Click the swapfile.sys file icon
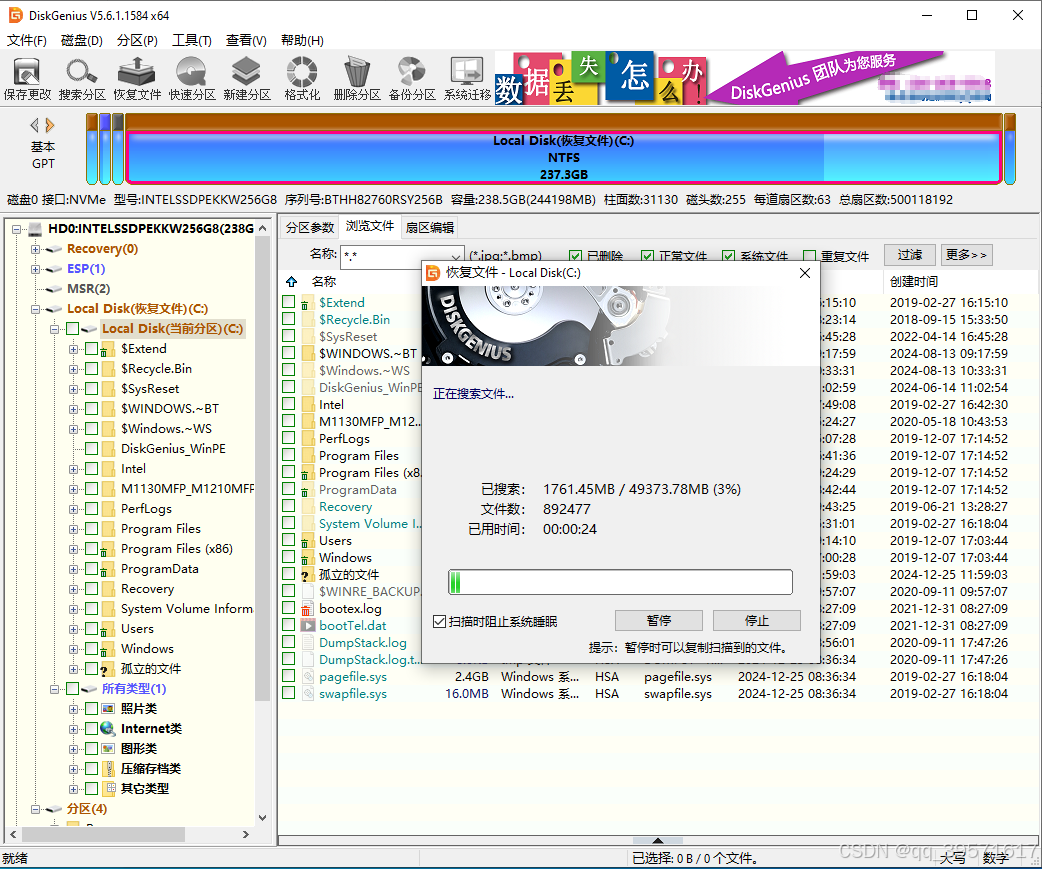The image size is (1042, 869). click(x=308, y=694)
